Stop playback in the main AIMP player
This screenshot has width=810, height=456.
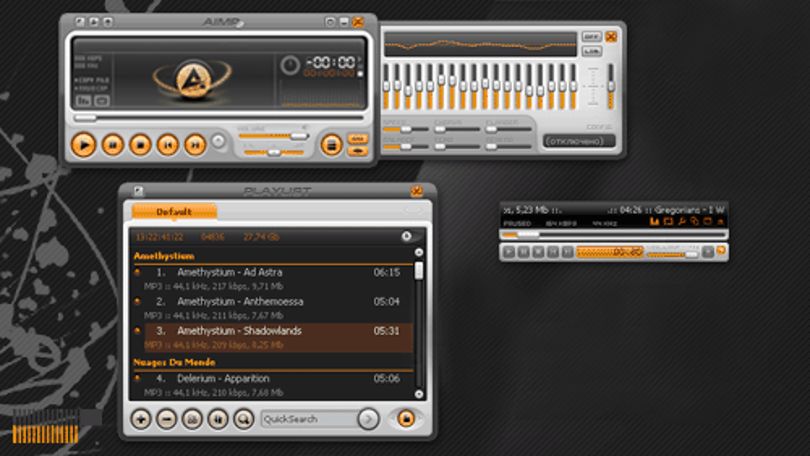point(140,145)
